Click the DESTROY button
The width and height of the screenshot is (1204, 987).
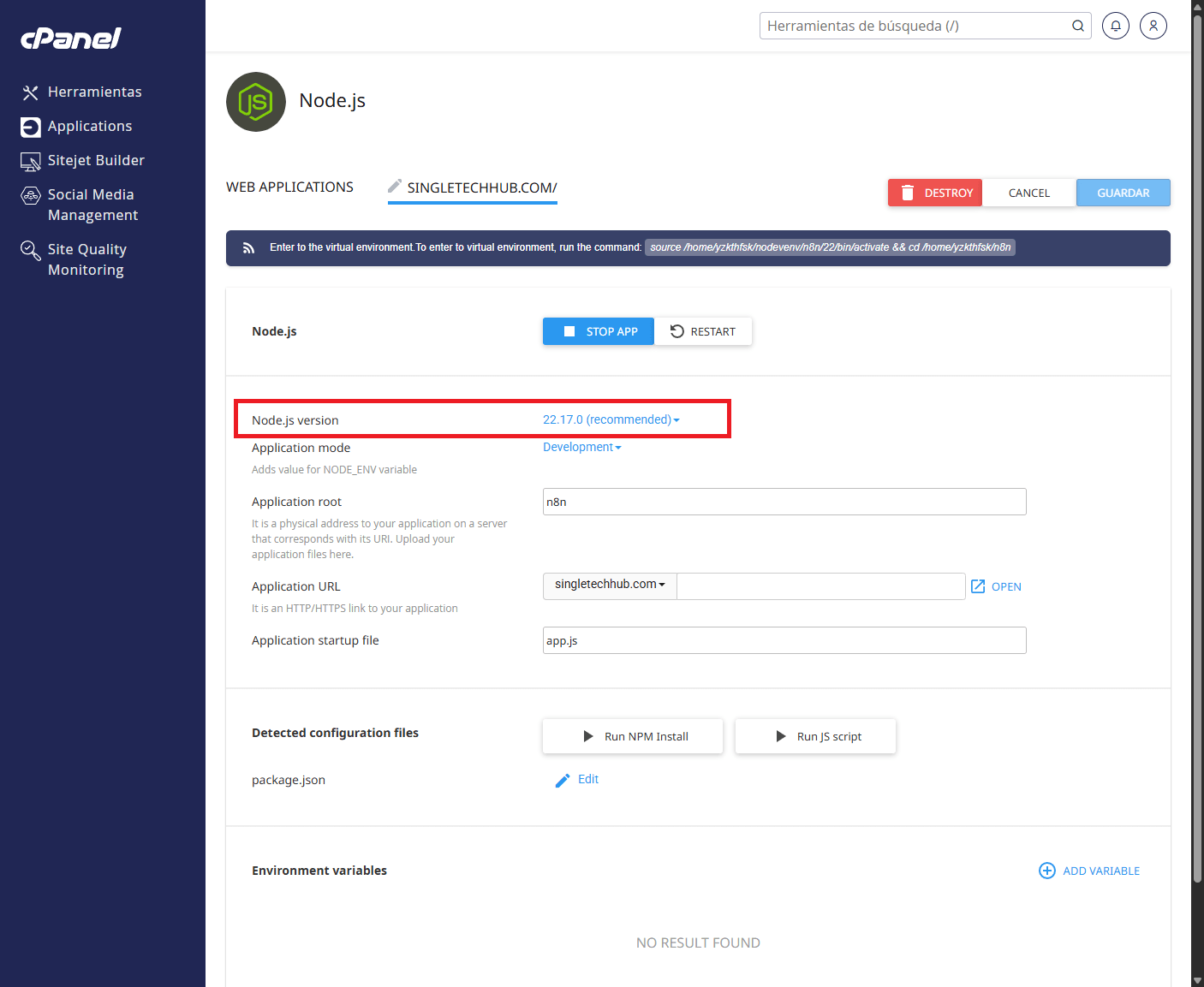[x=935, y=193]
